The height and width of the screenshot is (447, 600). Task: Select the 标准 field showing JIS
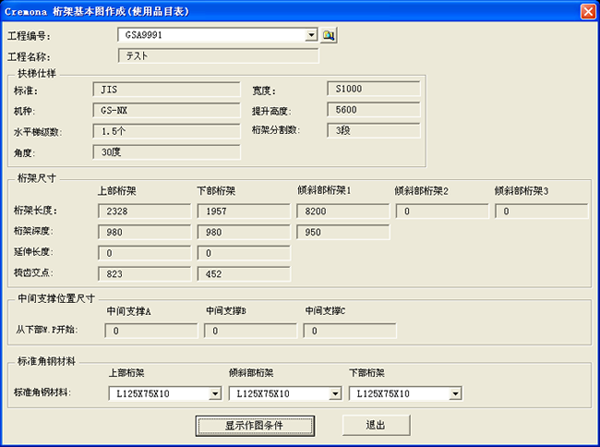pyautogui.click(x=165, y=90)
